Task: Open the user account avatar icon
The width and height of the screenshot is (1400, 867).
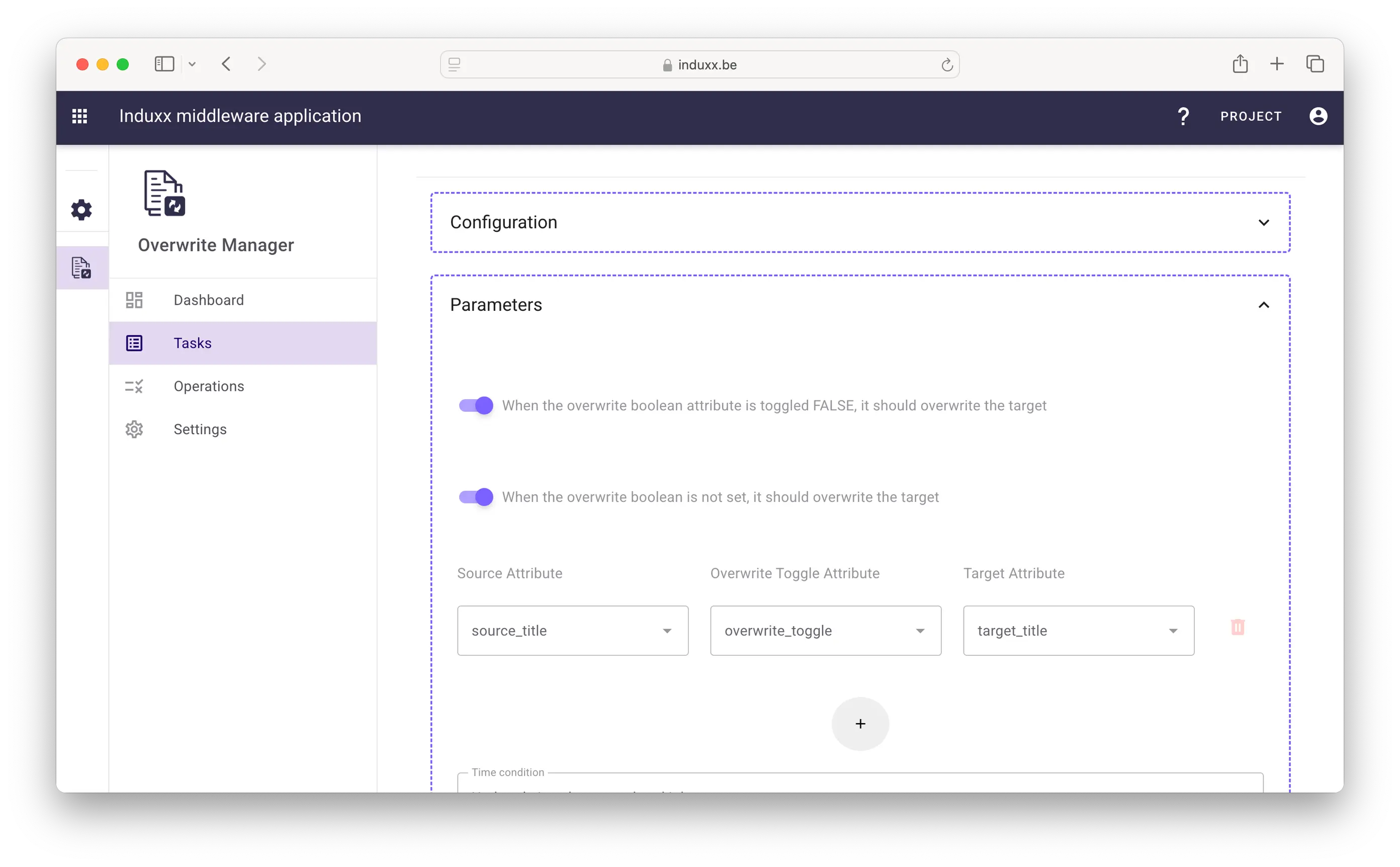Action: (1318, 116)
